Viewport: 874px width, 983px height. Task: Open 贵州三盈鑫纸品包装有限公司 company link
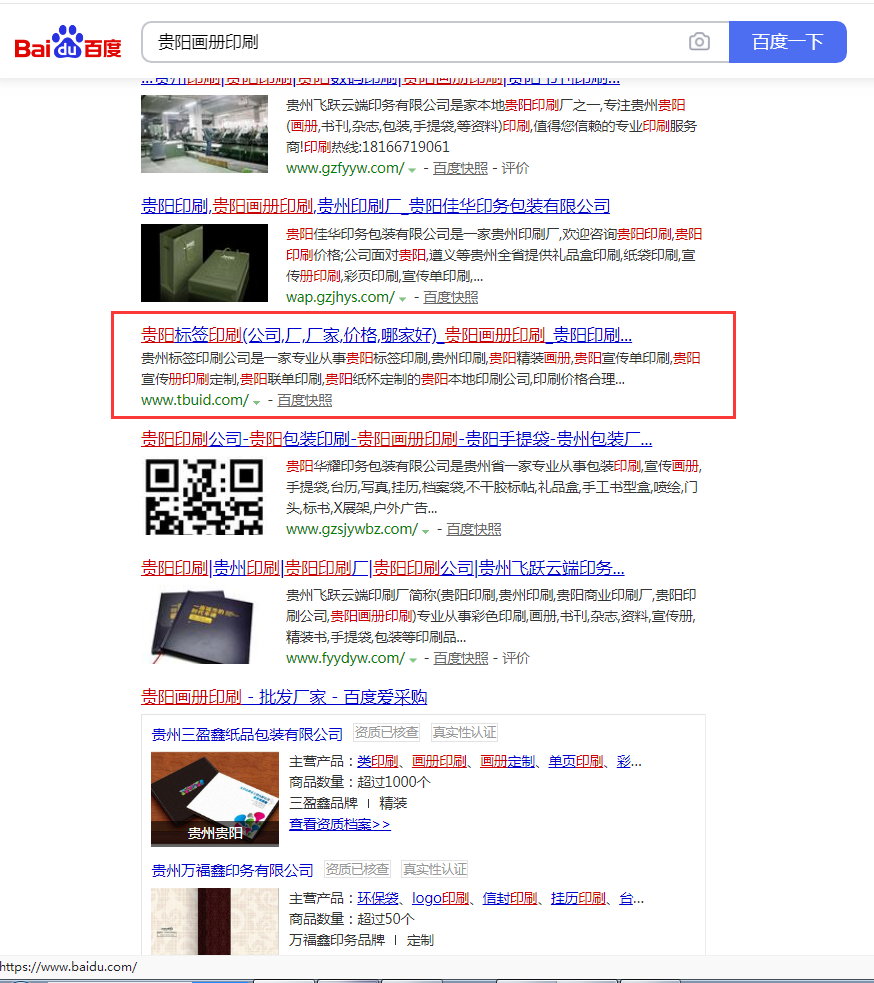pos(247,734)
